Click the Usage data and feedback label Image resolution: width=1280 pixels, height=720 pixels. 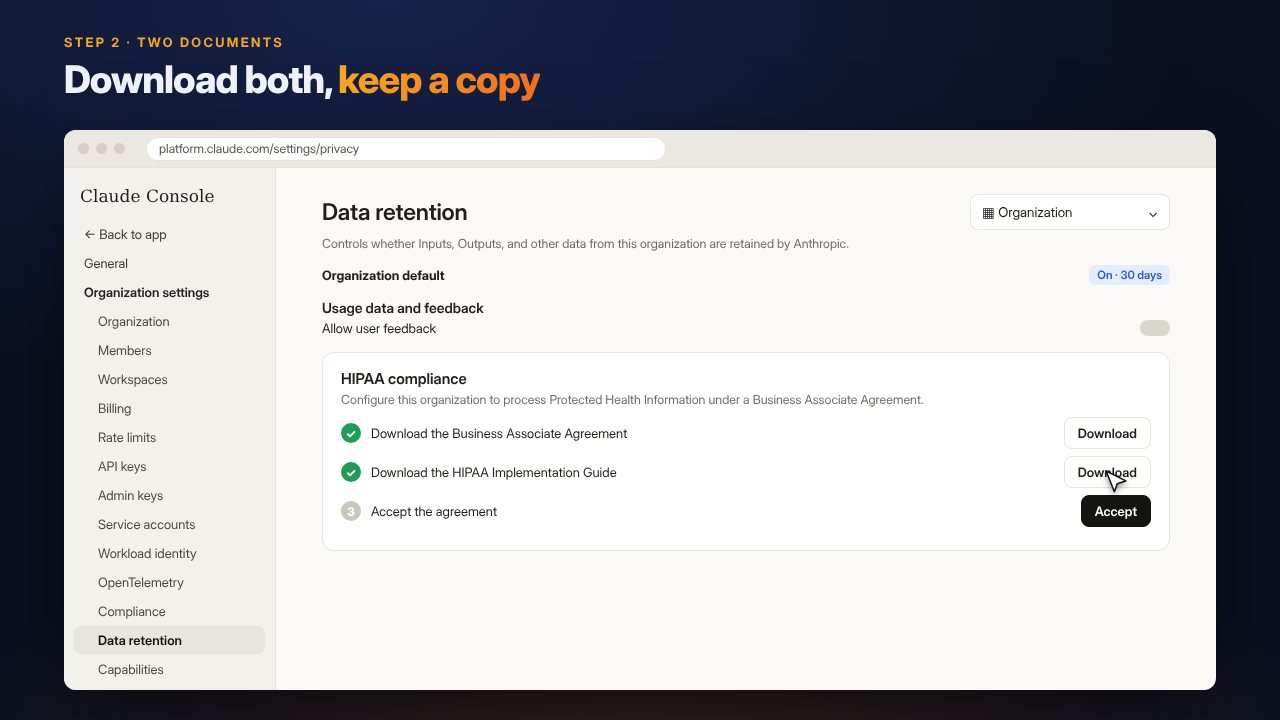[x=403, y=308]
